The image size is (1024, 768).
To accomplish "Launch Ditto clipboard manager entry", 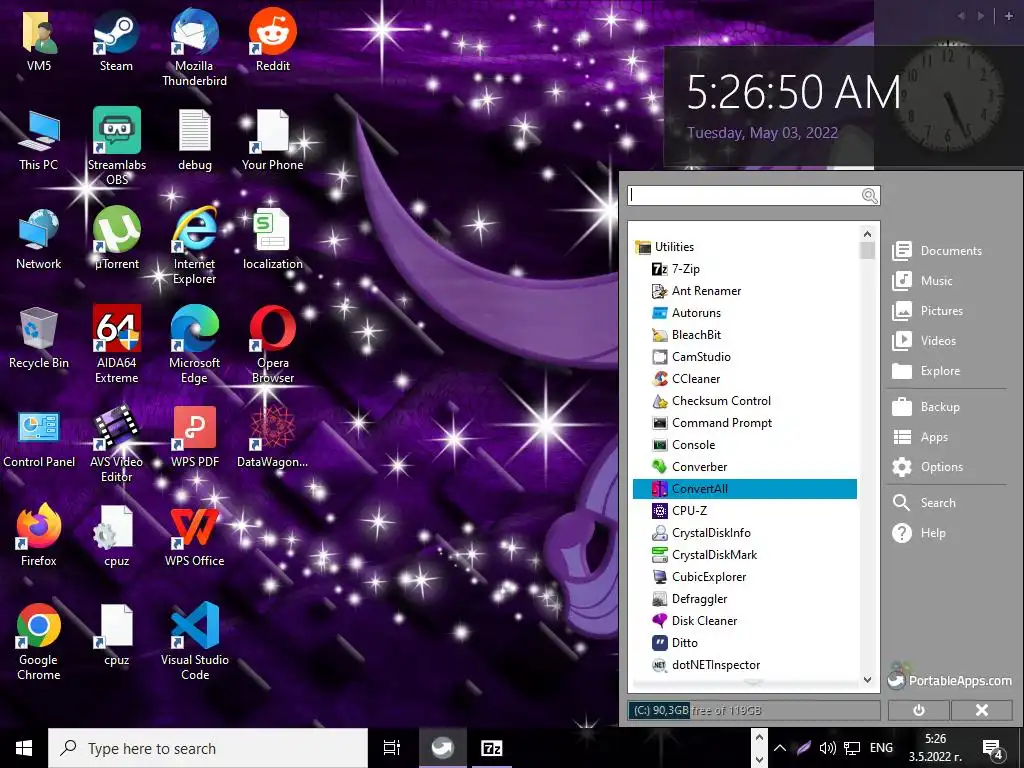I will 675,643.
